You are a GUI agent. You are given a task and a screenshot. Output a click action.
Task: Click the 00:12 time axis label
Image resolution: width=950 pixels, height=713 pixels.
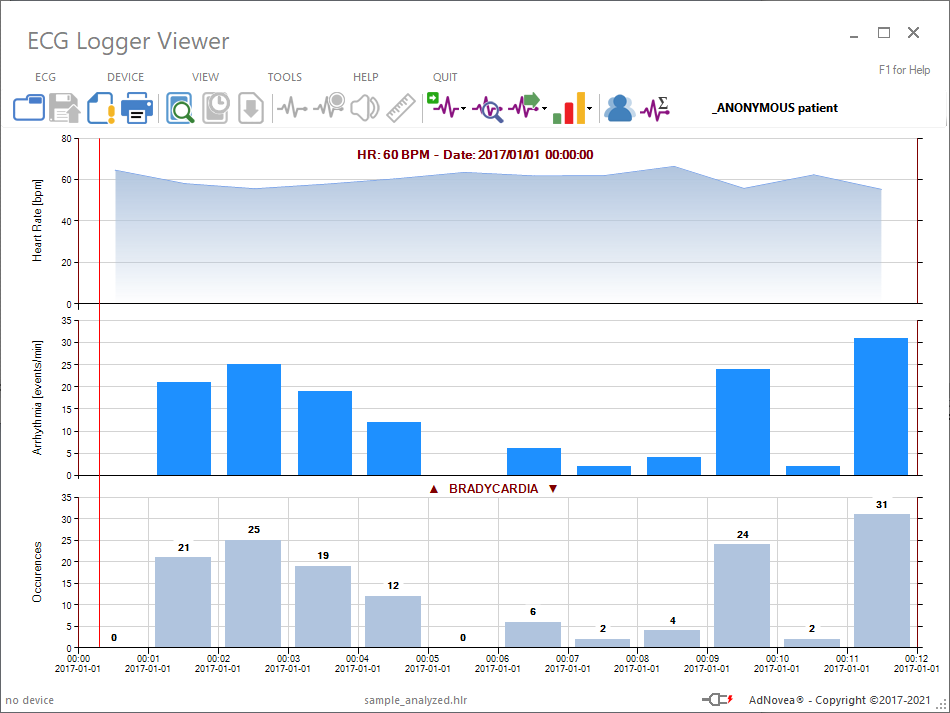coord(916,663)
